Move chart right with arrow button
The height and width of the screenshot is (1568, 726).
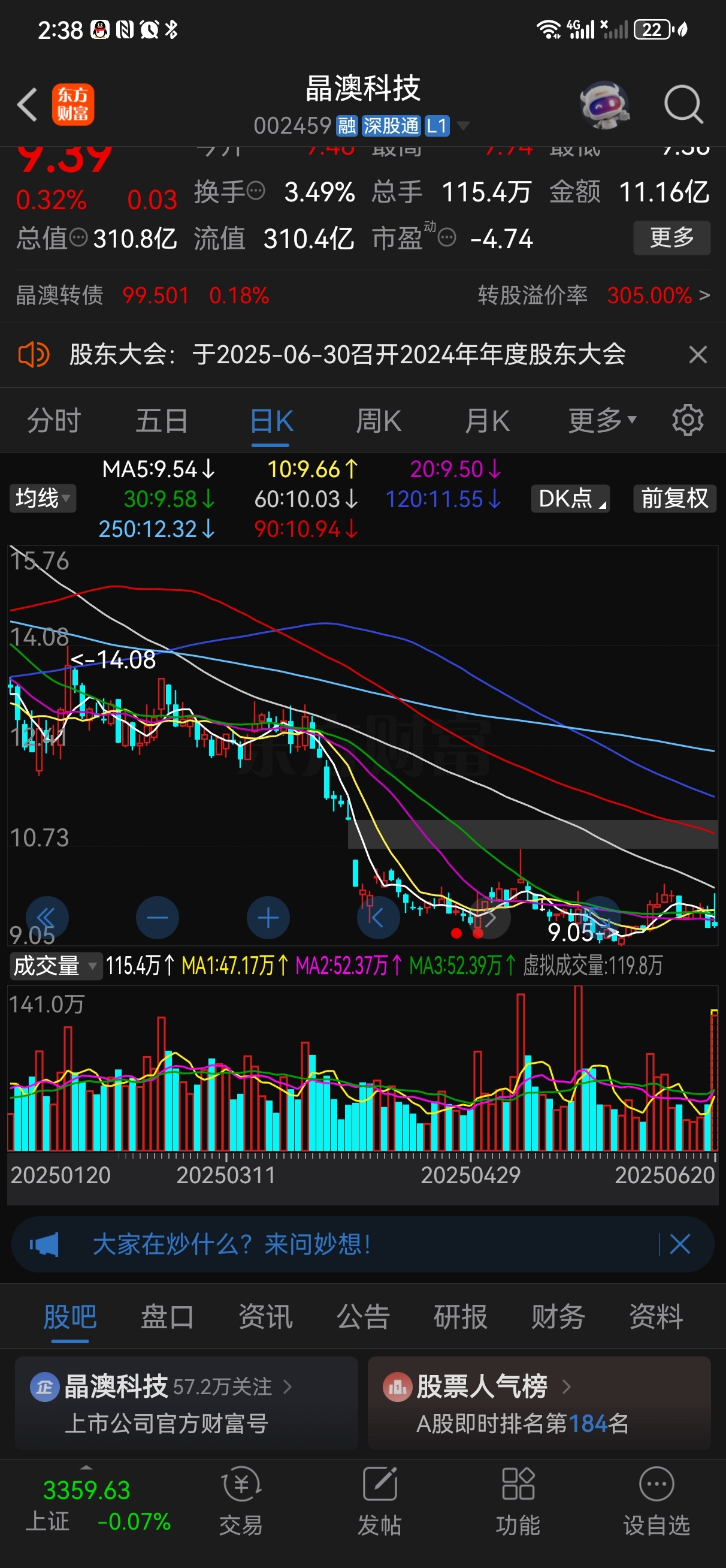pos(489,918)
